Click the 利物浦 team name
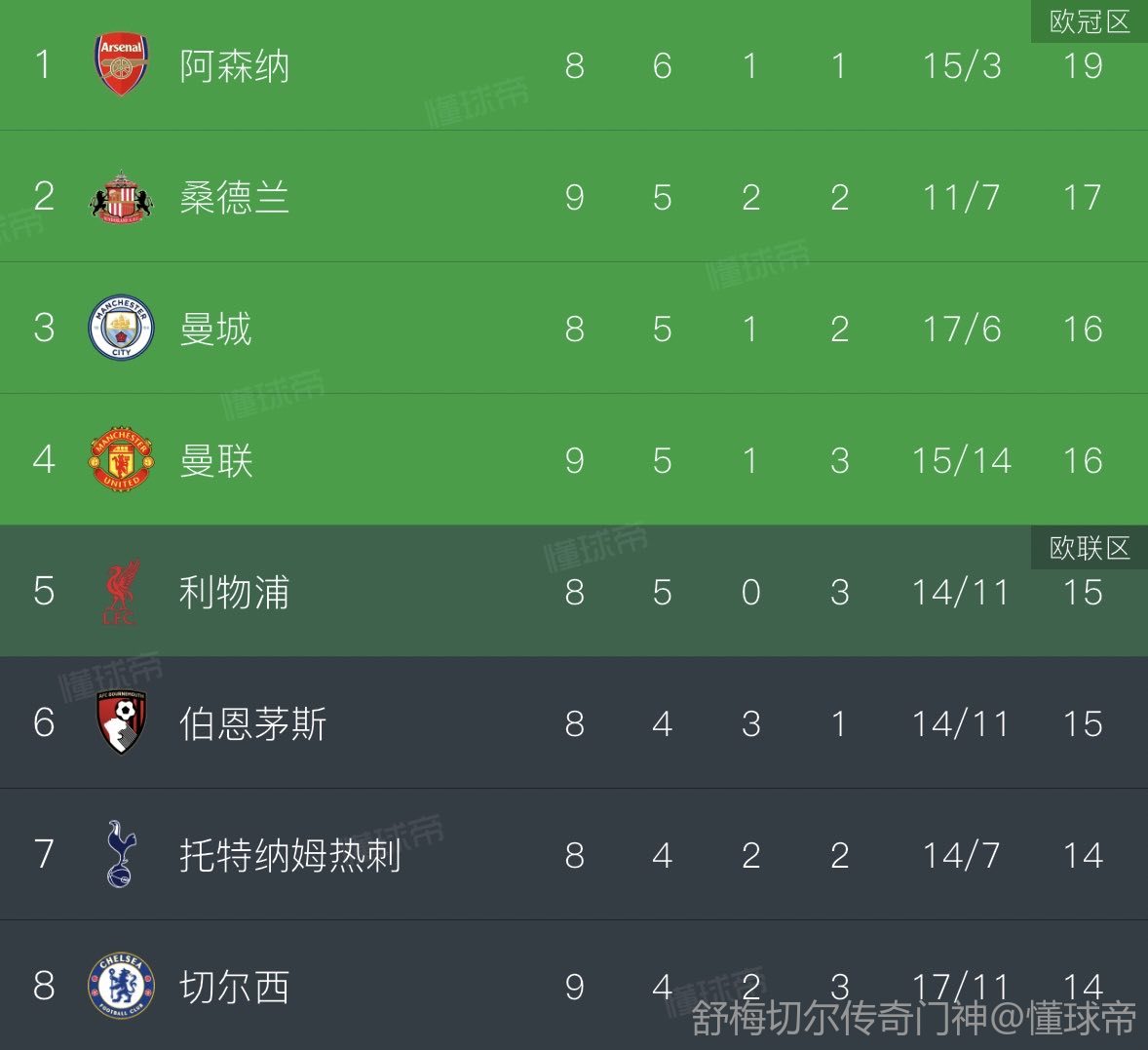1148x1050 pixels. click(234, 593)
